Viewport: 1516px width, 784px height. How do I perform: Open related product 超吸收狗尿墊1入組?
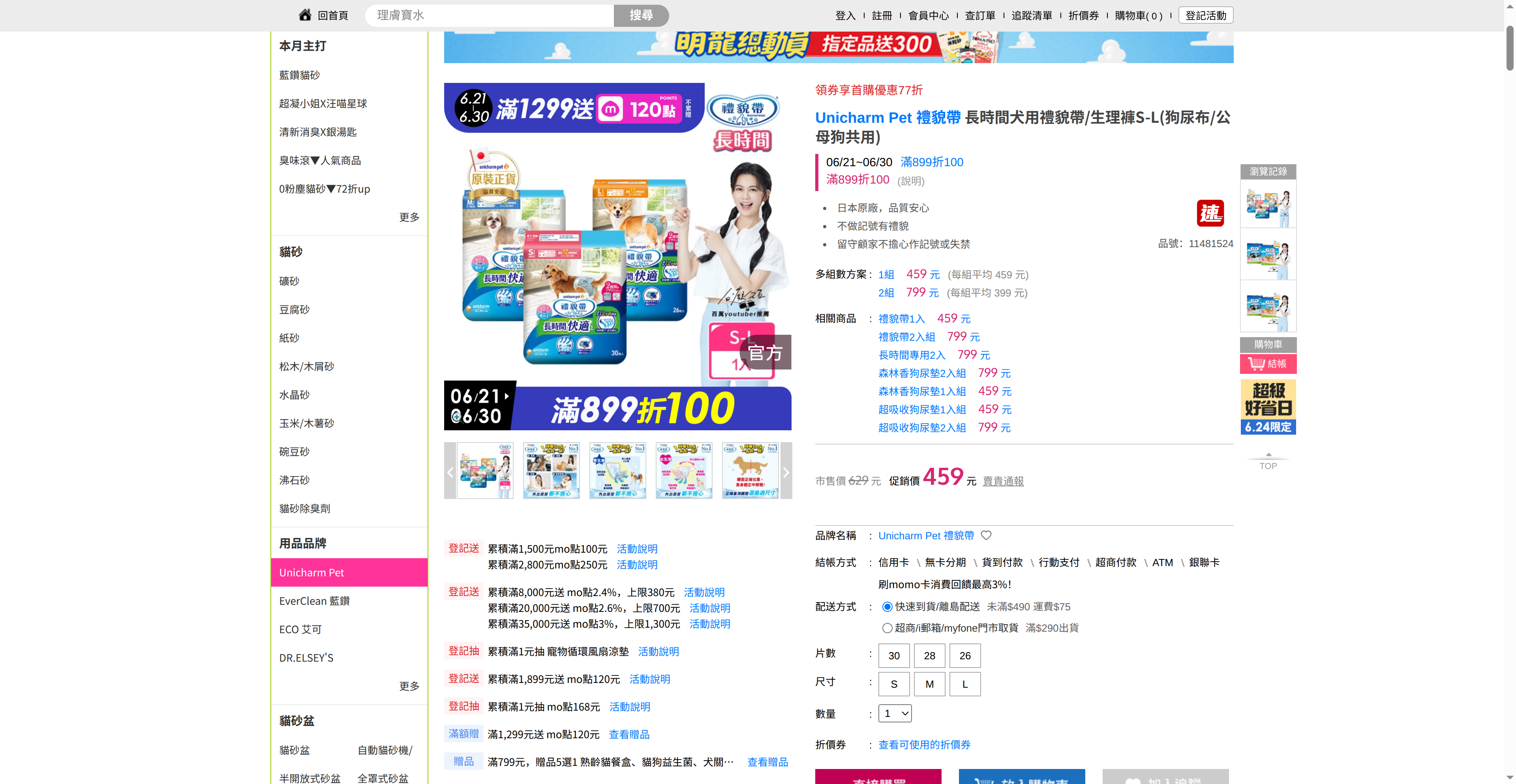(x=922, y=410)
